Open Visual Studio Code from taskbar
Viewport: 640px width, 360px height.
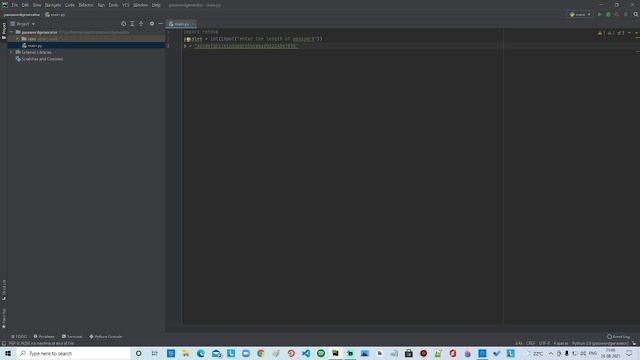click(306, 353)
